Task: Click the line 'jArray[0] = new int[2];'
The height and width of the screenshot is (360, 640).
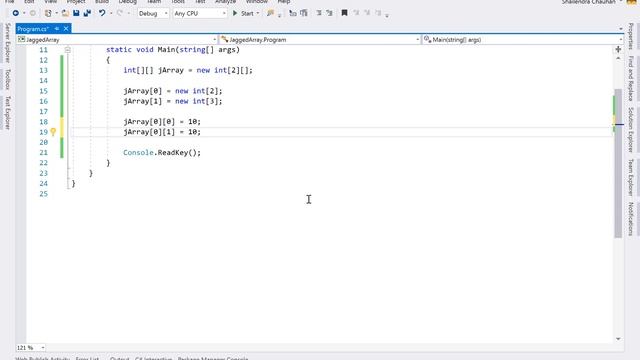Action: (x=173, y=91)
